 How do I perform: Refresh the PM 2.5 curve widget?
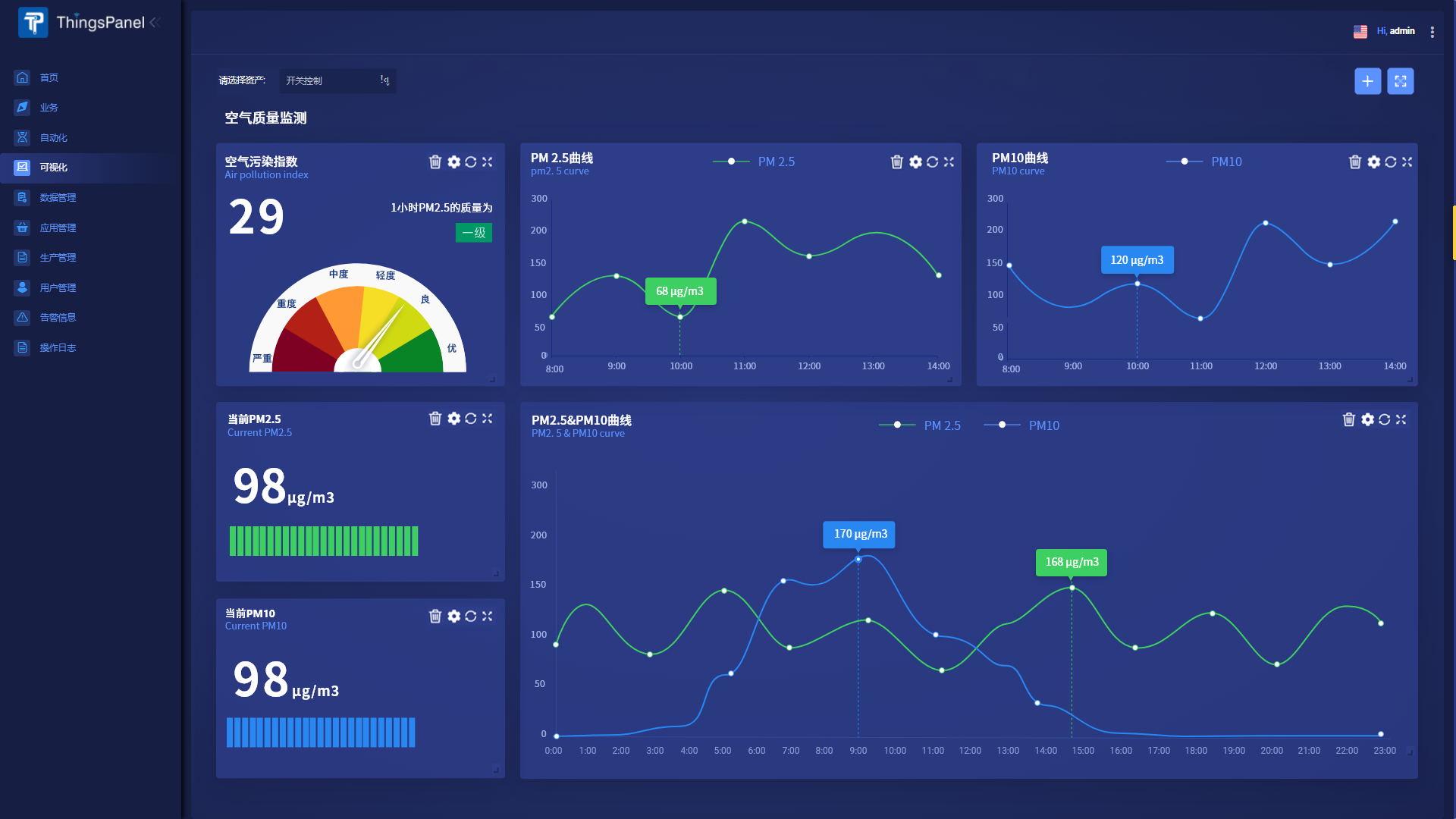pyautogui.click(x=933, y=162)
